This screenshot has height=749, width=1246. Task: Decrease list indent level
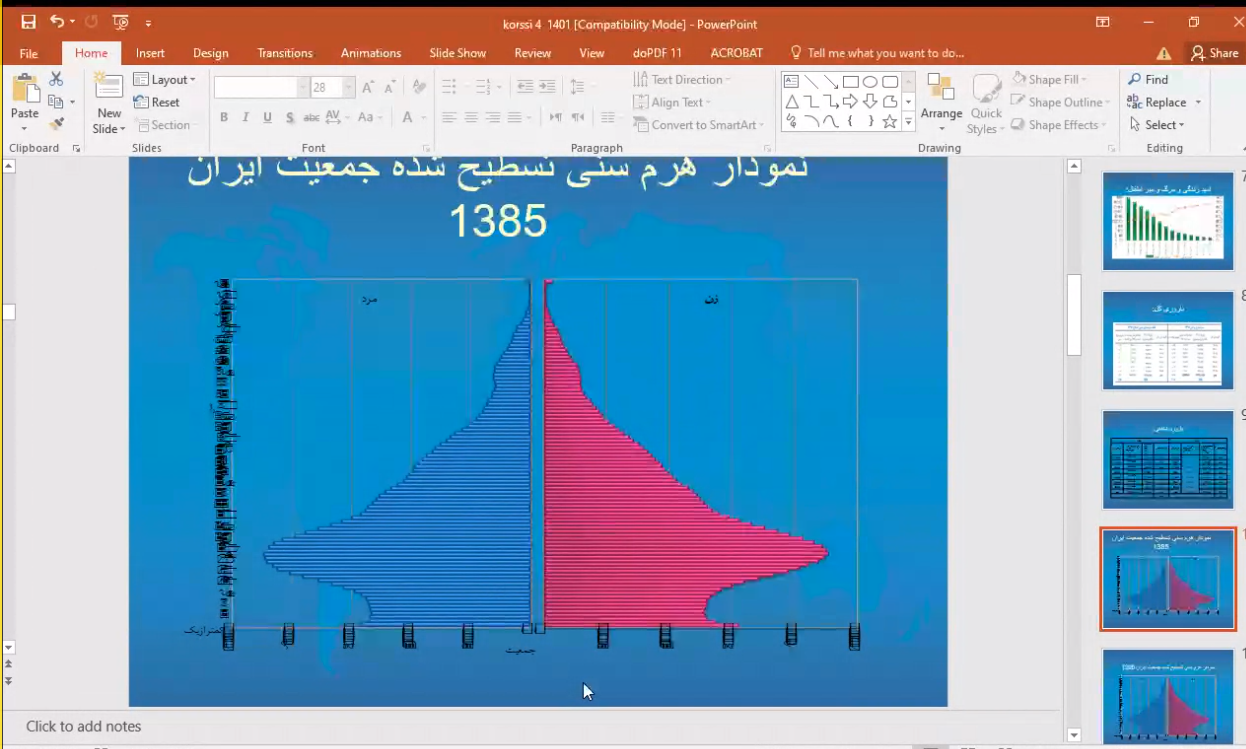pyautogui.click(x=525, y=88)
